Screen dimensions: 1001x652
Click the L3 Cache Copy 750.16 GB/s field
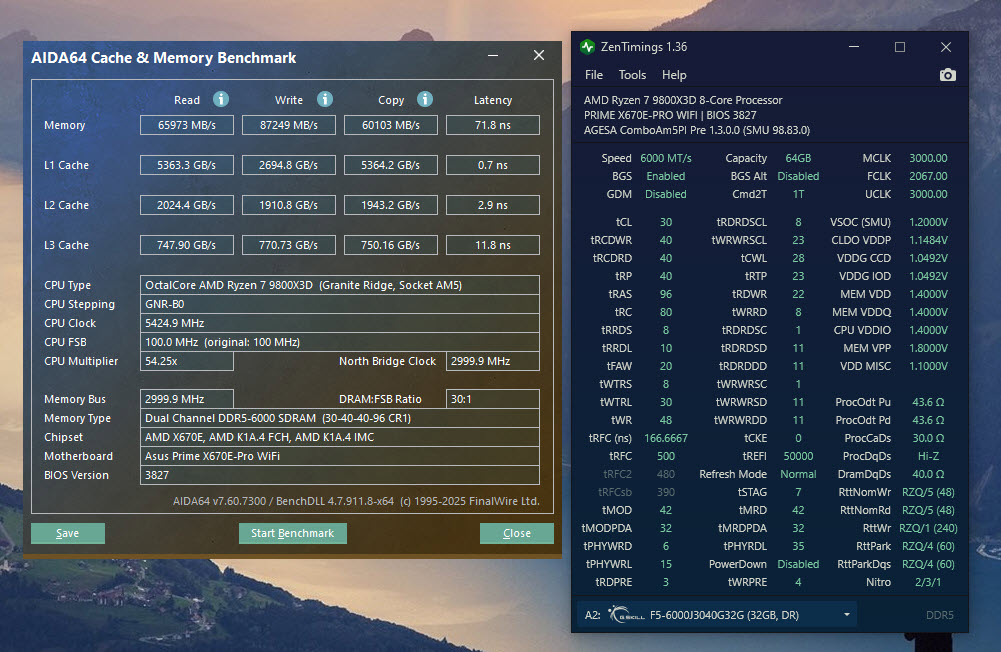391,245
